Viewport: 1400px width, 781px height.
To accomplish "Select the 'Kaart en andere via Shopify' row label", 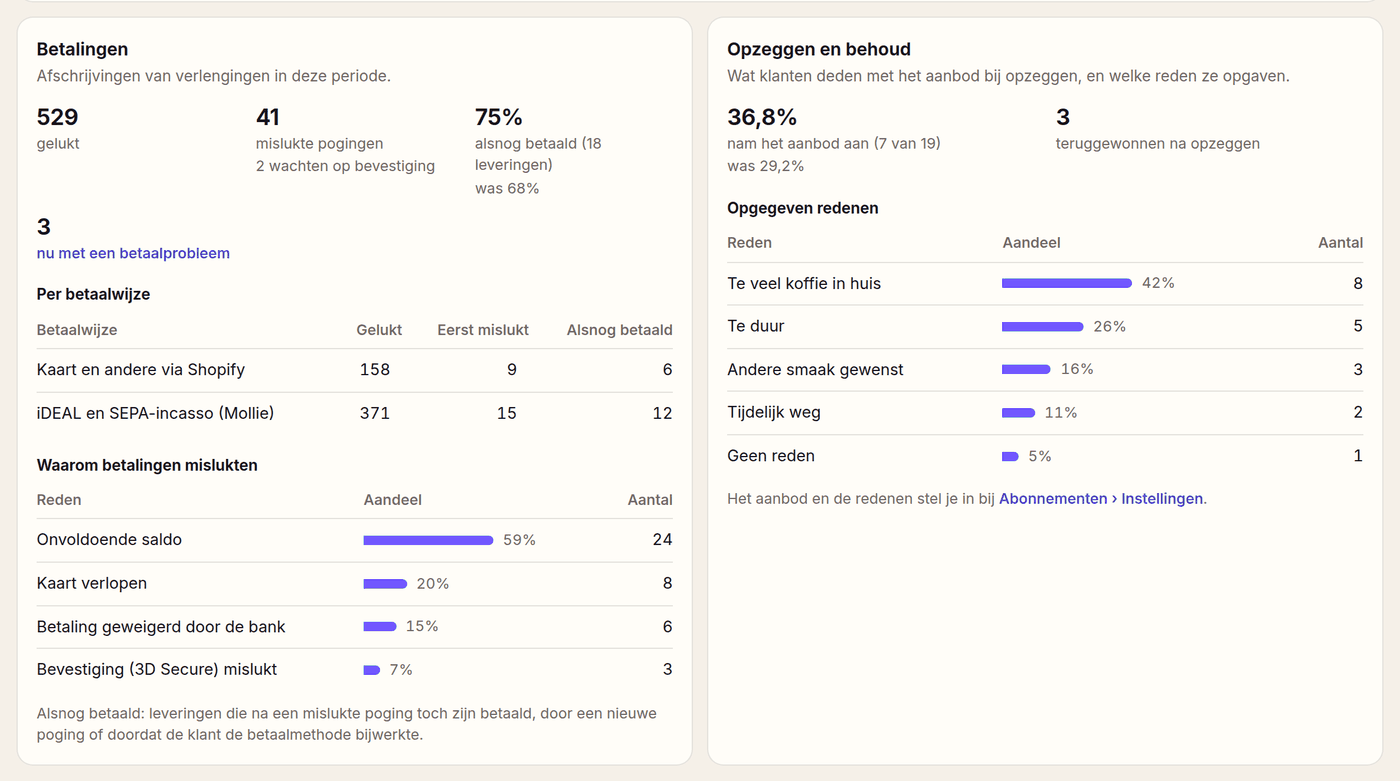I will pyautogui.click(x=141, y=370).
